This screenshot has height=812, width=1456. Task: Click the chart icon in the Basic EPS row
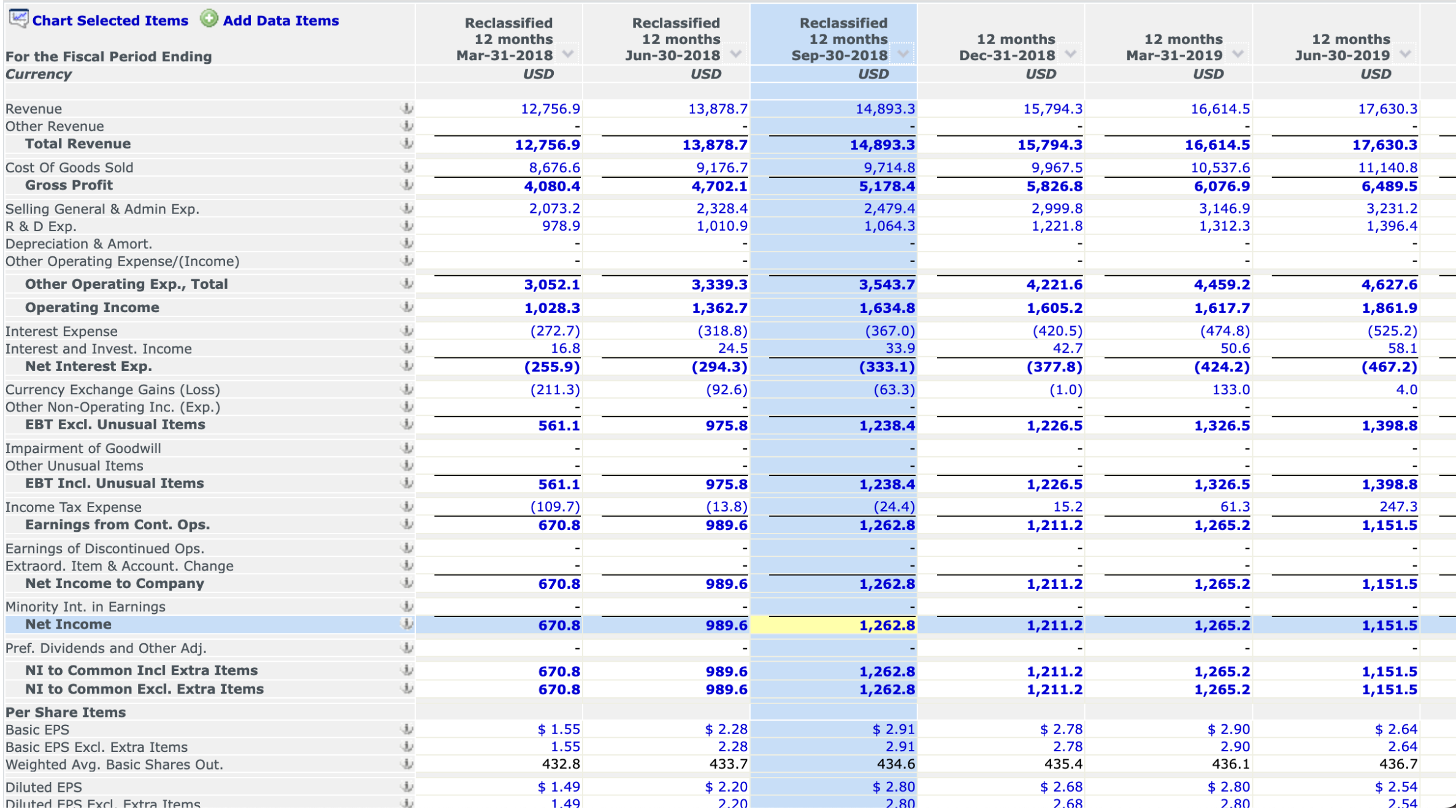[x=406, y=730]
